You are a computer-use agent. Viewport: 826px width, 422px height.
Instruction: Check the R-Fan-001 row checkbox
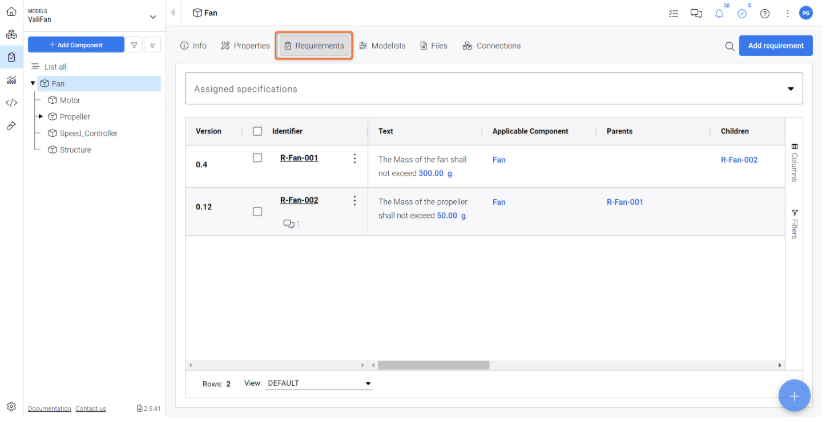[257, 158]
